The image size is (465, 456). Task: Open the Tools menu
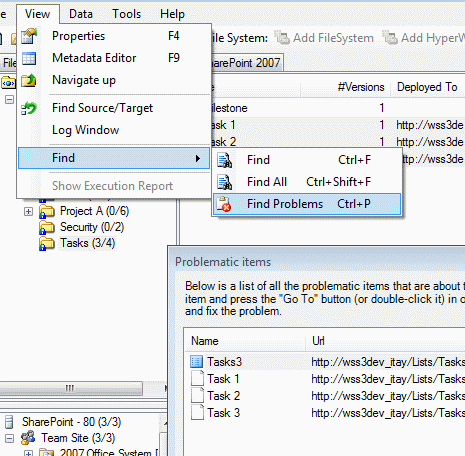click(126, 14)
